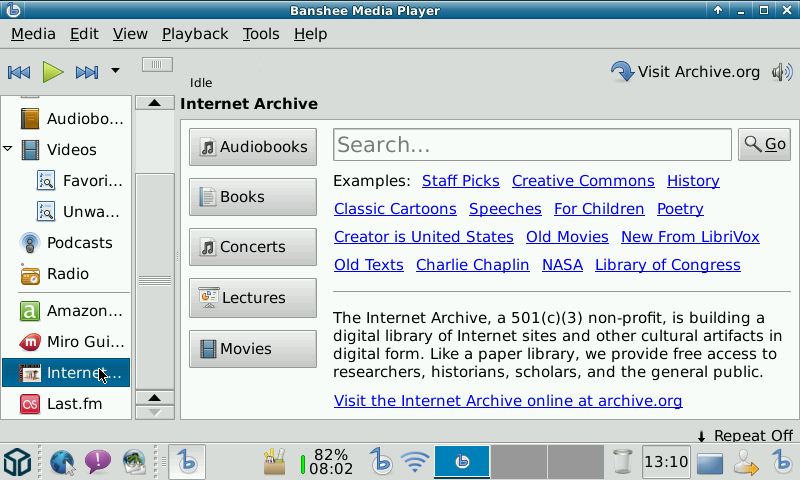Select Internet Archive sidebar item
This screenshot has height=480, width=800.
click(66, 373)
